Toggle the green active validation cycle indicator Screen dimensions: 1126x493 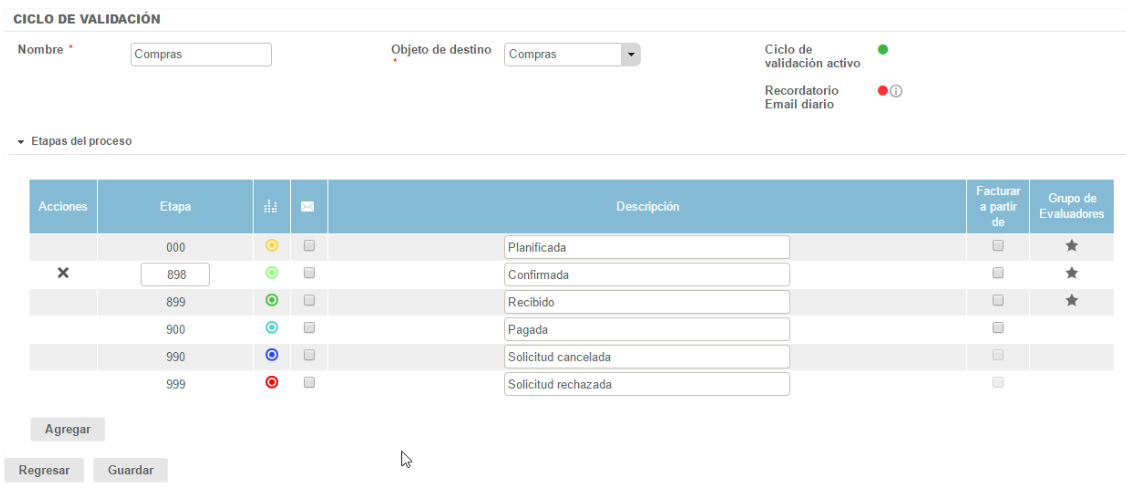click(x=883, y=49)
